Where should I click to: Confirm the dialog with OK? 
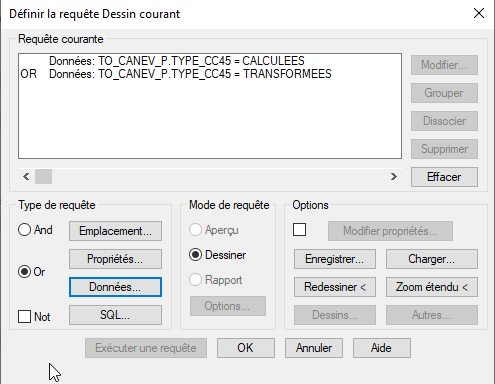click(x=246, y=348)
